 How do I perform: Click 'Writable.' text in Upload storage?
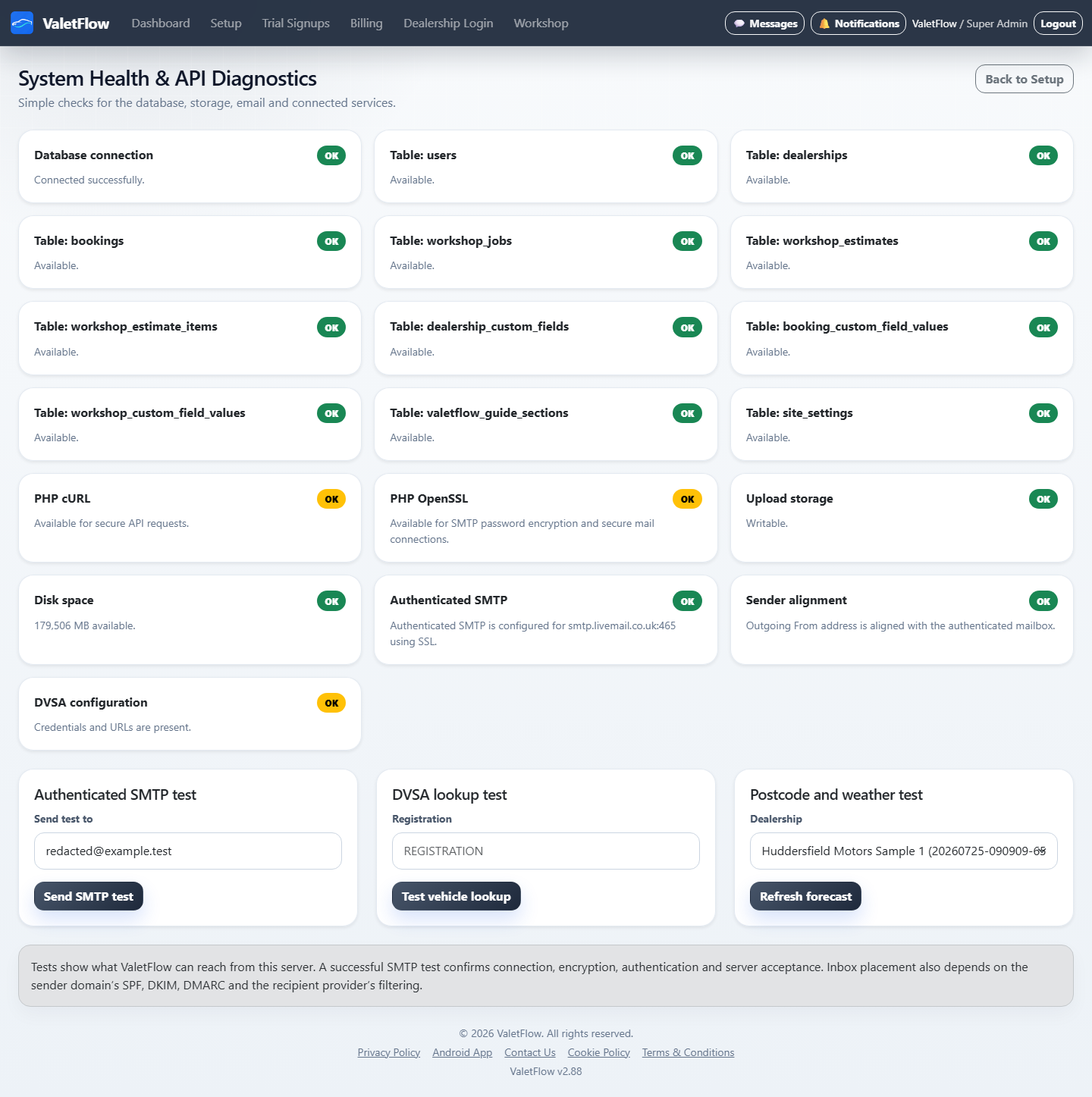click(x=767, y=523)
